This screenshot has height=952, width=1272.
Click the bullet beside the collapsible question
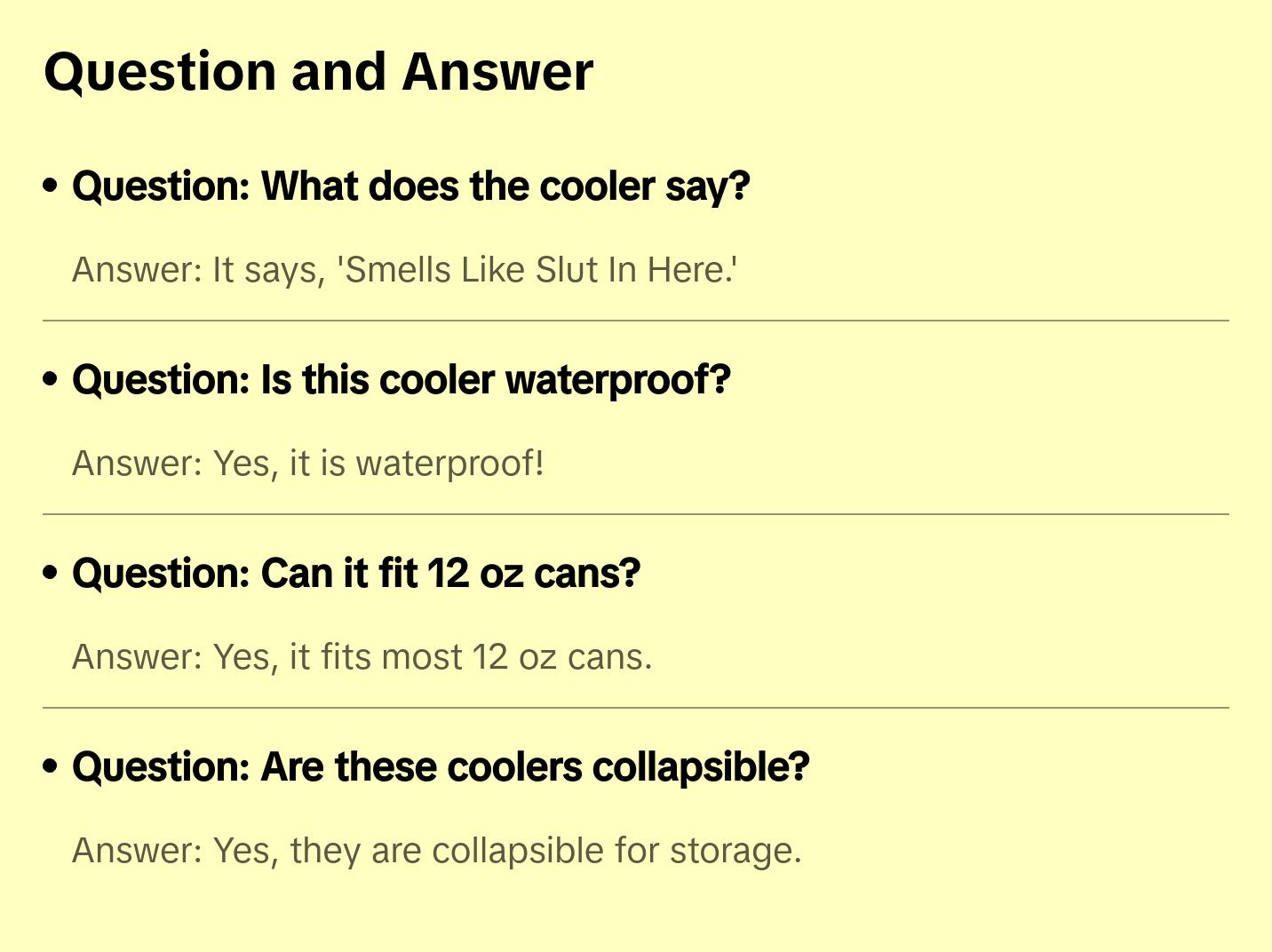pyautogui.click(x=51, y=766)
